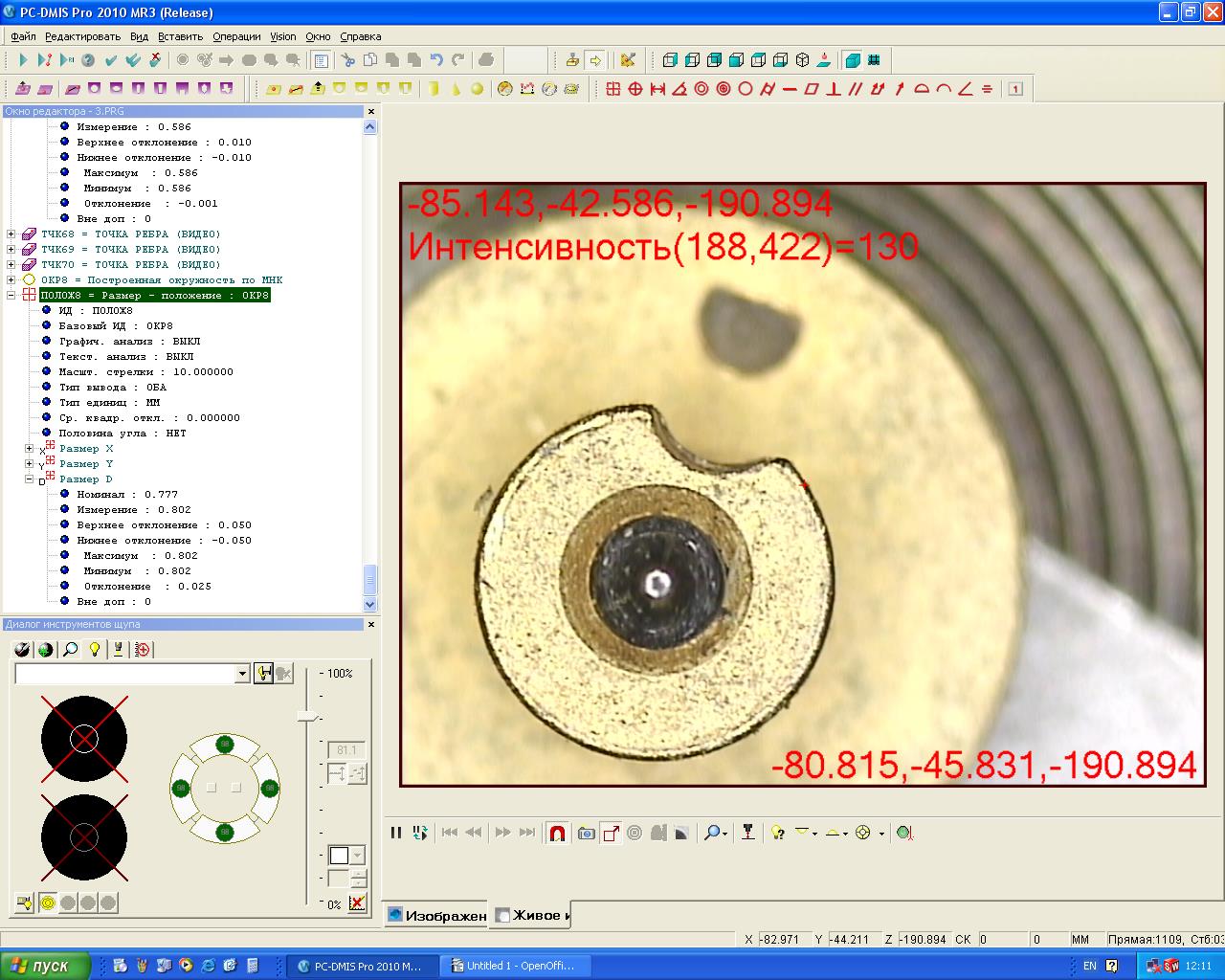
Task: Switch to the Живое live view tab
Action: 532,915
